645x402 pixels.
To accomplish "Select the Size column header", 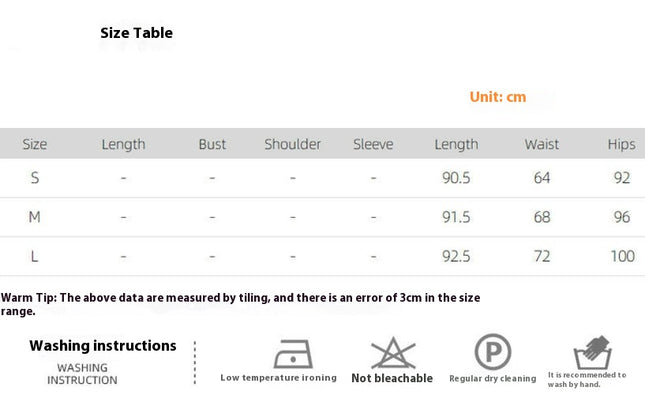I will 35,144.
